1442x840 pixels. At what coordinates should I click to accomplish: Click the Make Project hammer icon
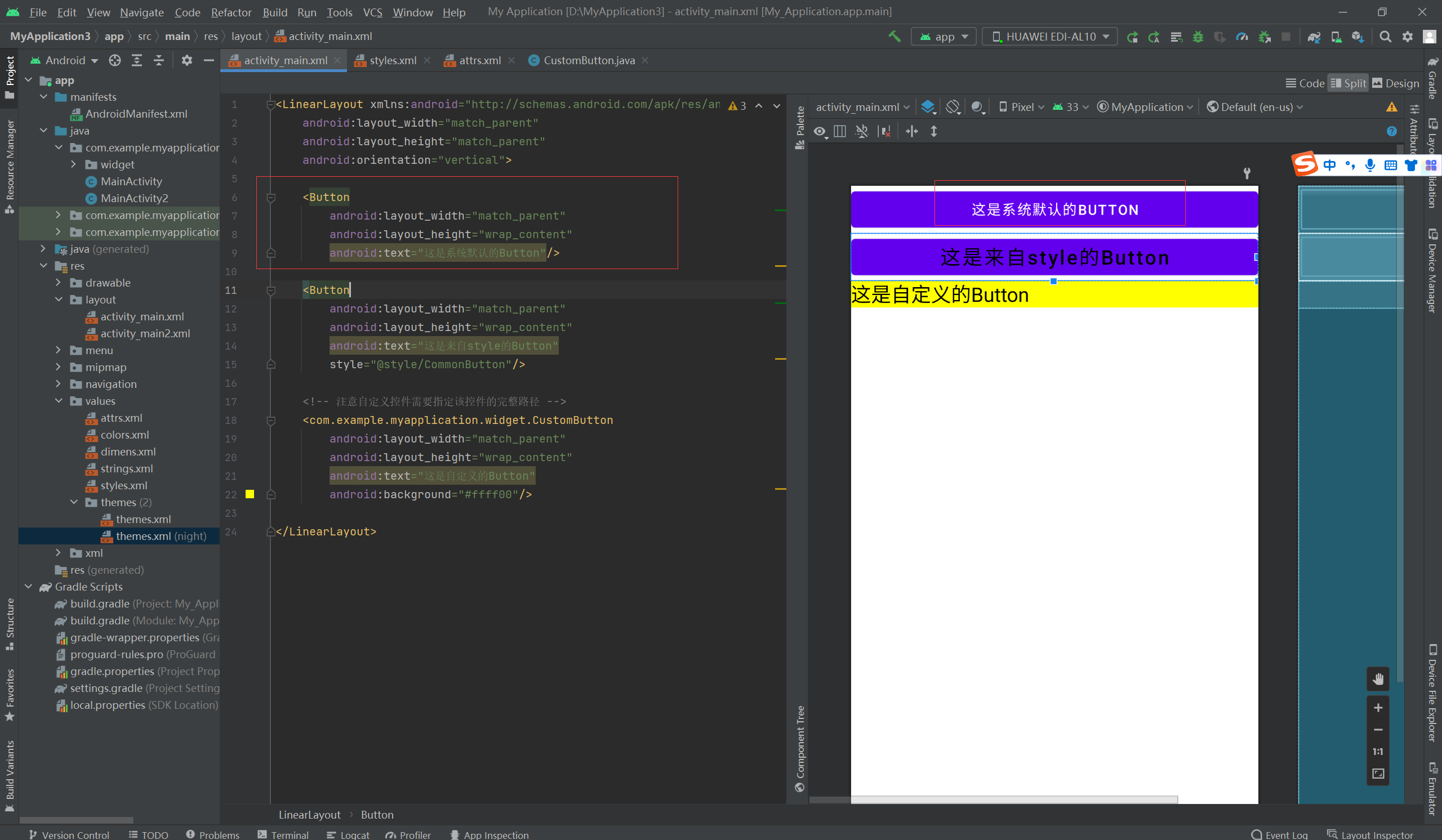pyautogui.click(x=894, y=37)
